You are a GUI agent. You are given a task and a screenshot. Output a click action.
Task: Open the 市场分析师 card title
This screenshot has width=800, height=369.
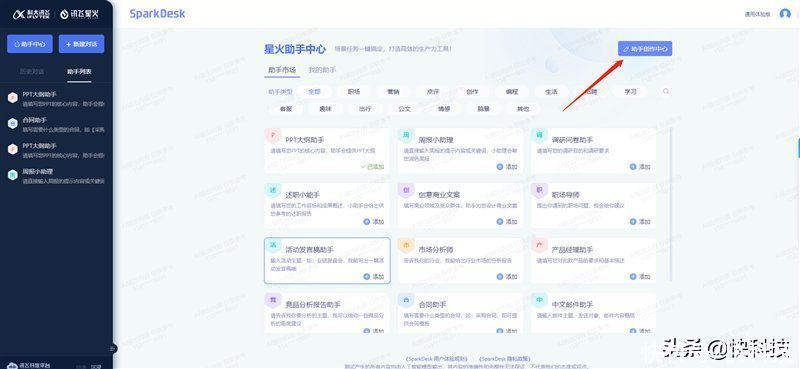(x=436, y=250)
